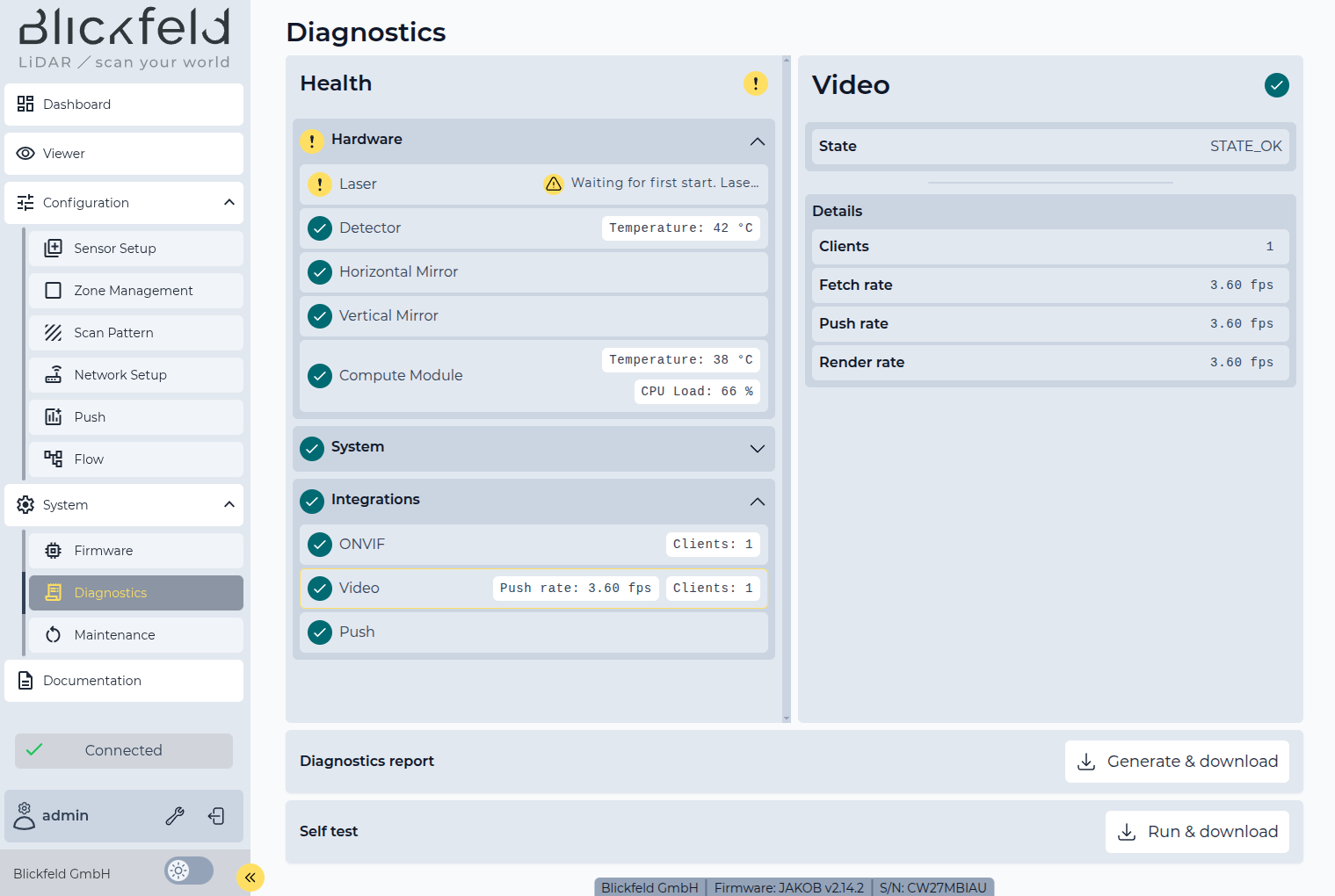Screen dimensions: 1335x896
Task: Open the Zone Management menu item
Action: click(134, 291)
